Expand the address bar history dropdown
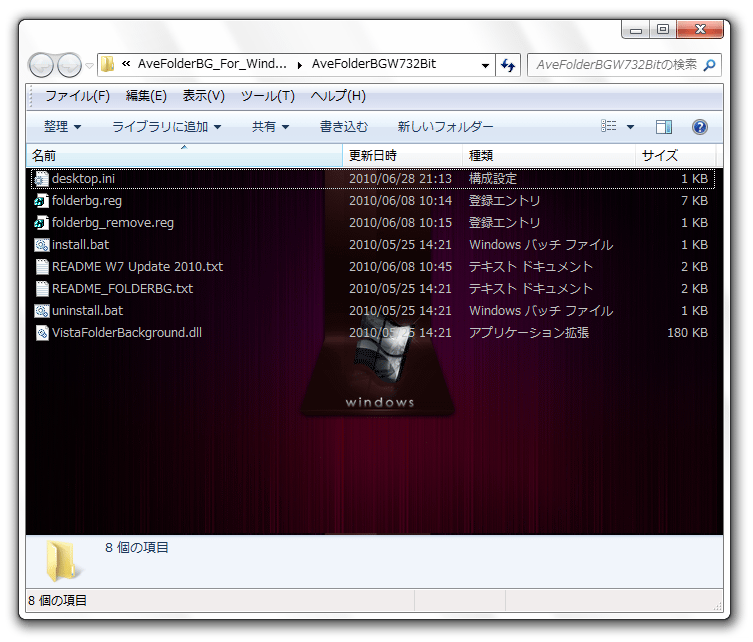 tap(486, 65)
